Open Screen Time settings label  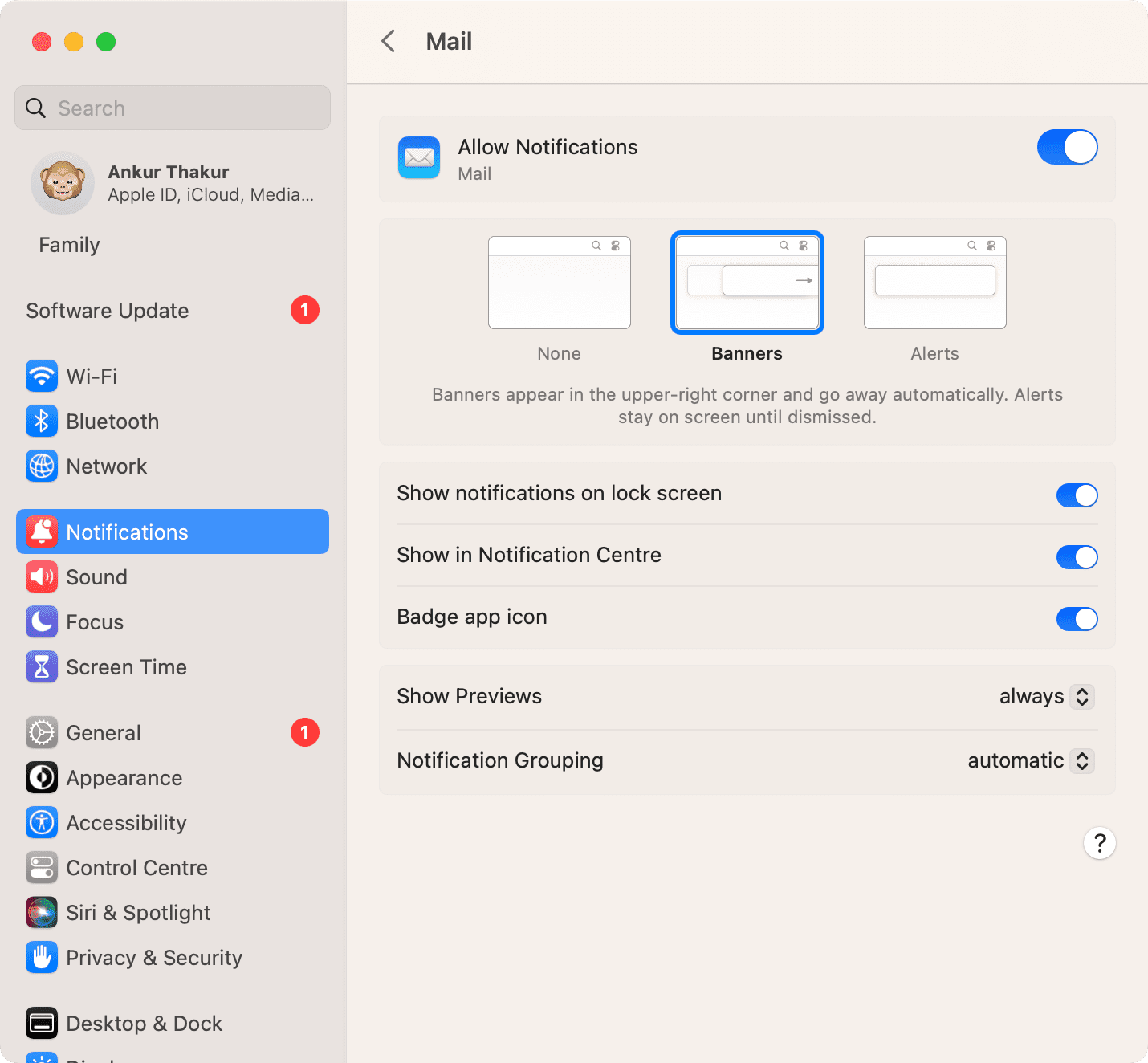(x=126, y=667)
